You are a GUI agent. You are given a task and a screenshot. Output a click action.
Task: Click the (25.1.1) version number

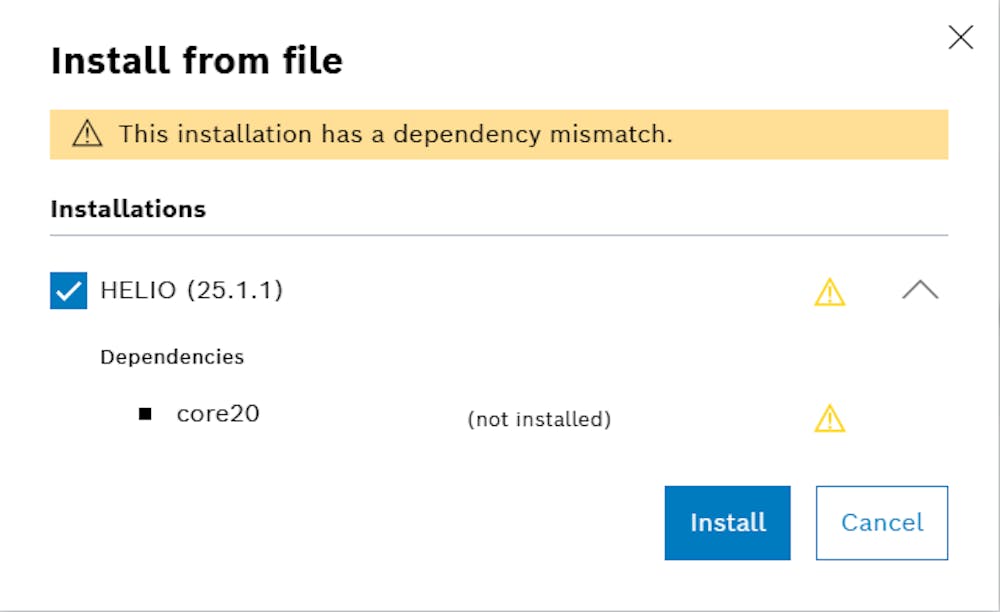(x=234, y=291)
